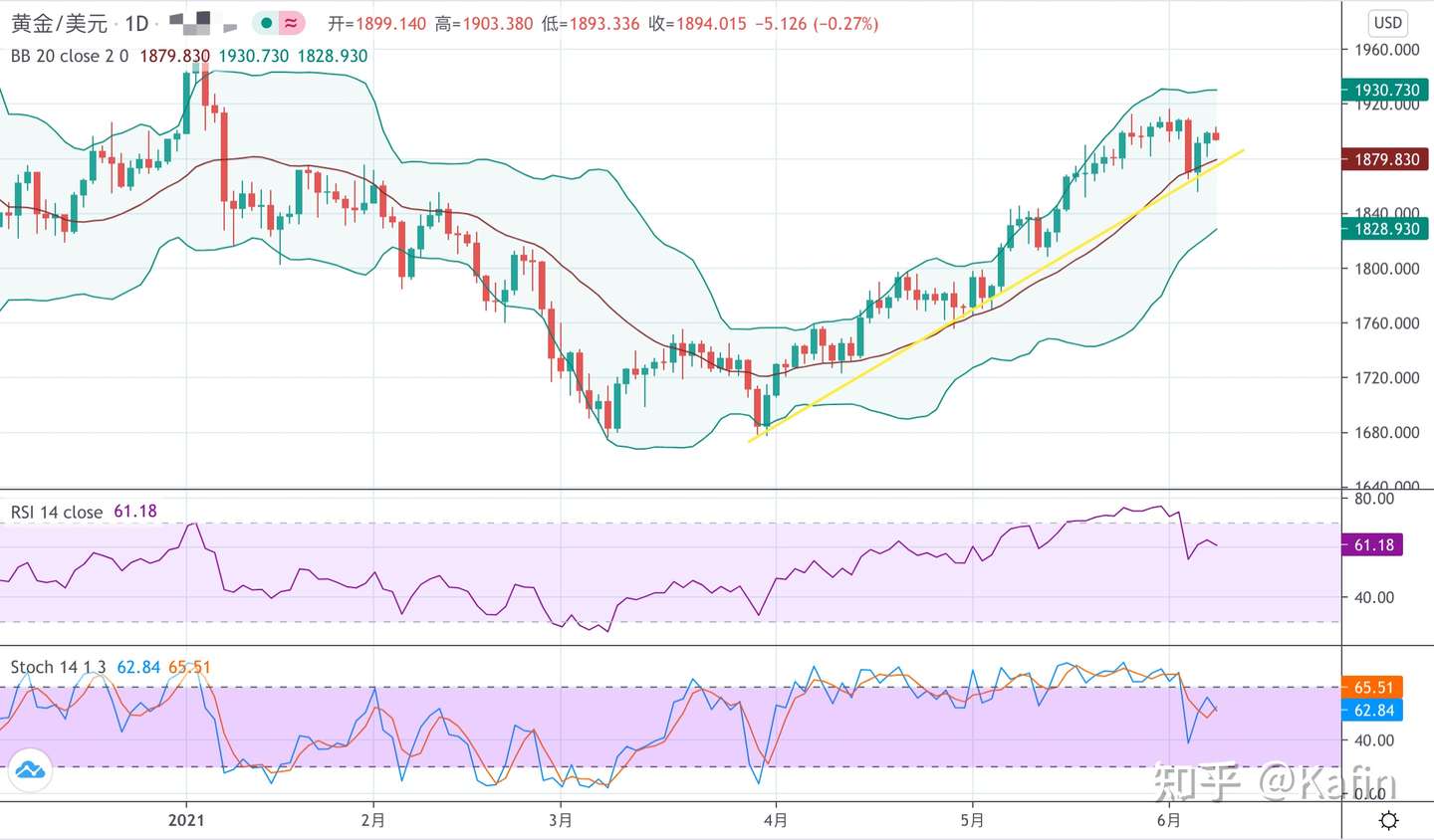Click the 黄金/美元 symbol title
The height and width of the screenshot is (840, 1434).
pos(59,23)
